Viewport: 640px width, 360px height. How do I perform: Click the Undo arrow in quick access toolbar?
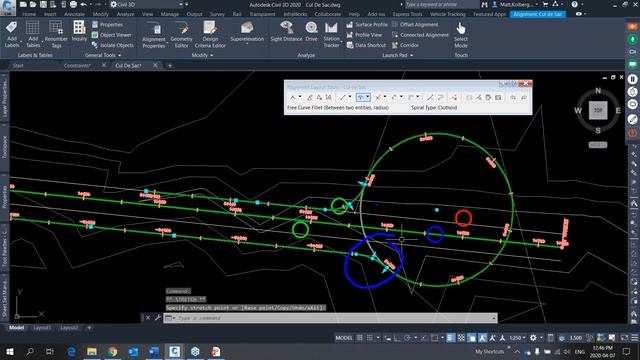(x=83, y=4)
